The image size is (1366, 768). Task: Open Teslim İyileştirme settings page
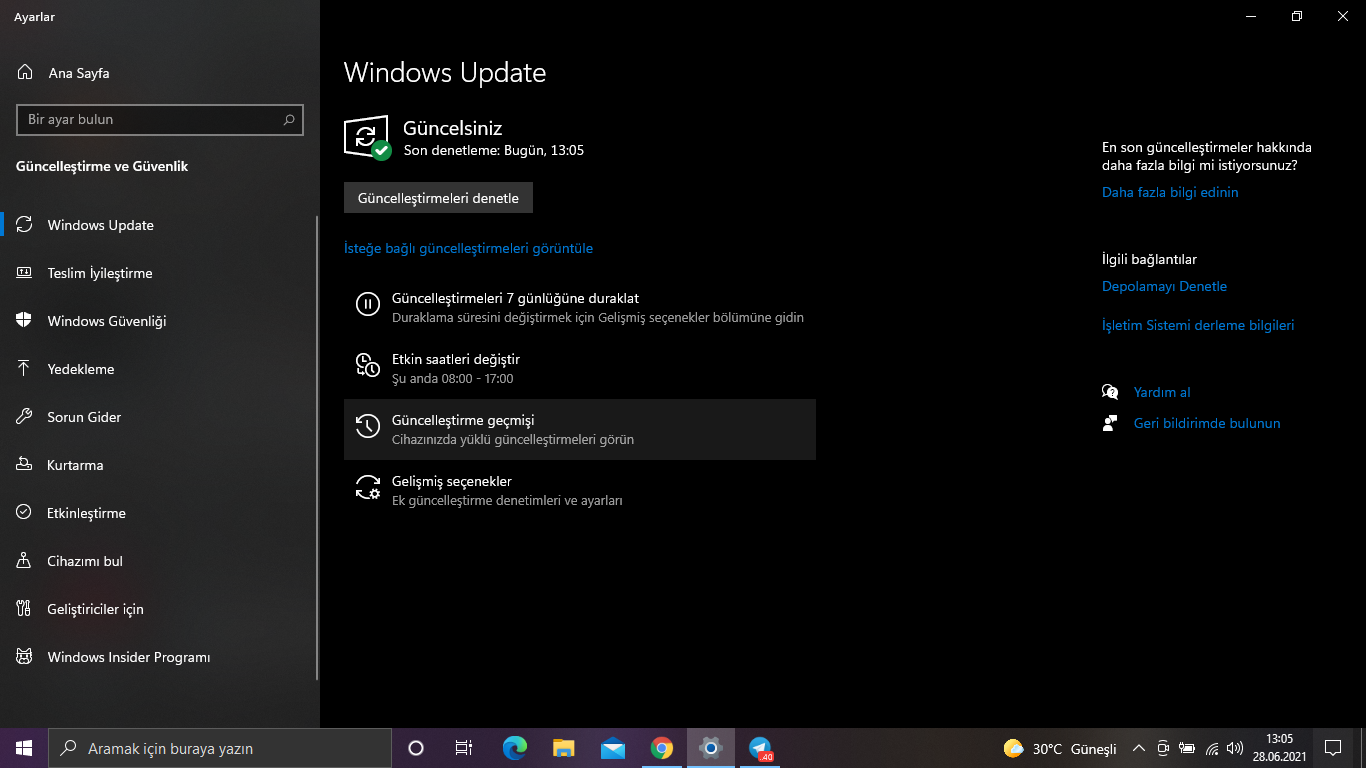point(160,273)
